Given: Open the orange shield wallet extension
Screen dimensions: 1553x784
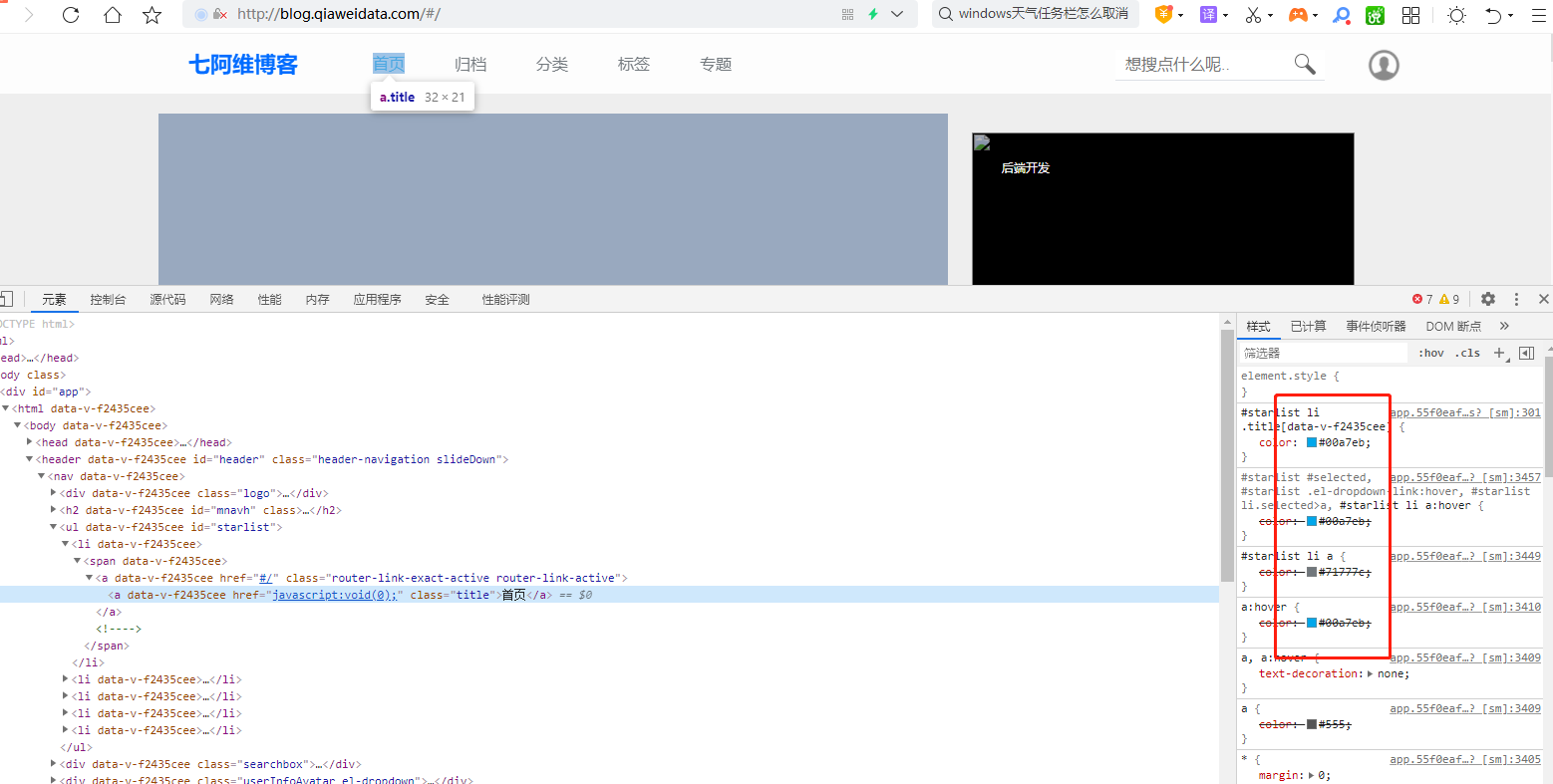Looking at the screenshot, I should click(1163, 14).
